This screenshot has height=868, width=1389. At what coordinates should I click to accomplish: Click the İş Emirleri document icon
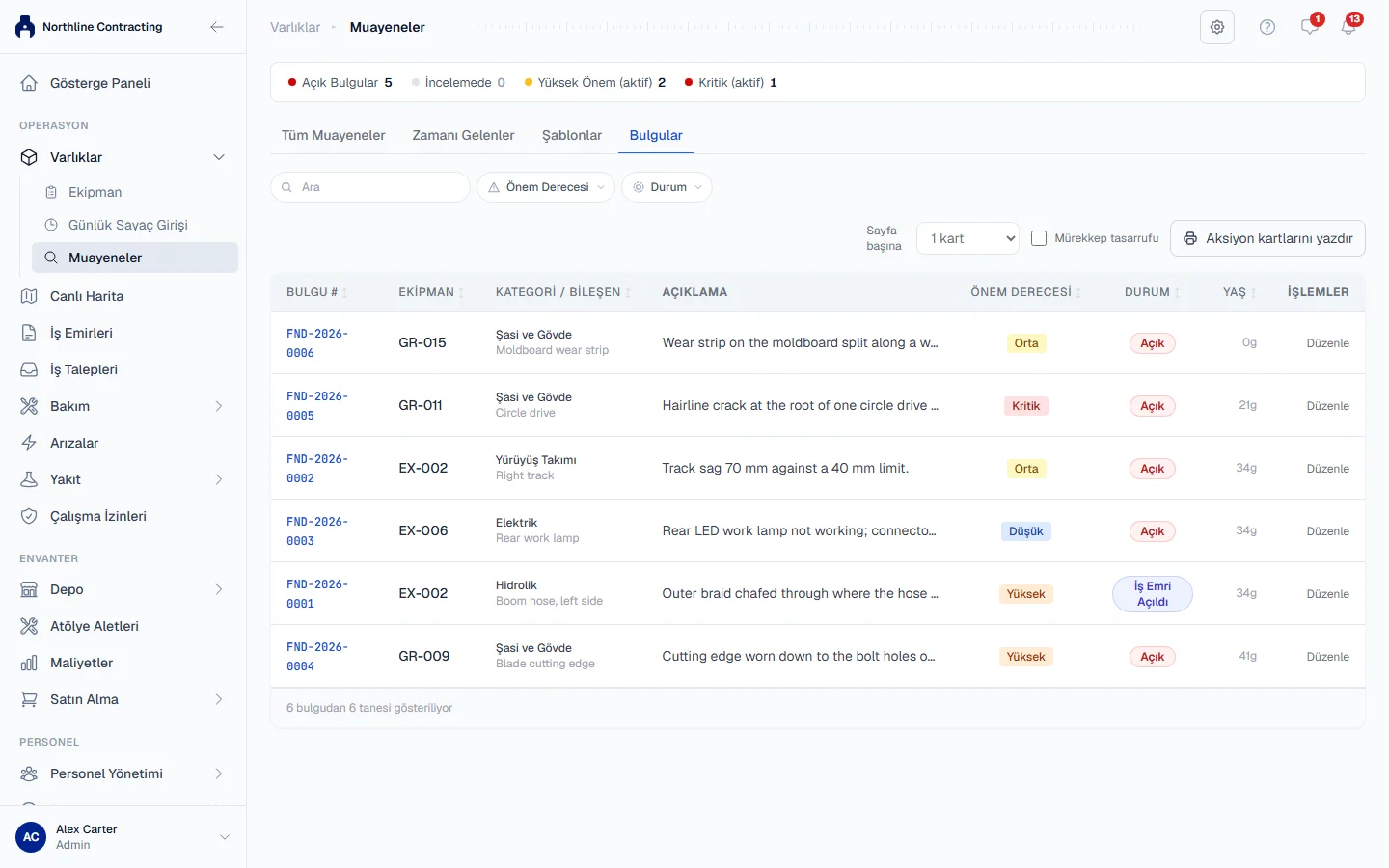pos(29,333)
